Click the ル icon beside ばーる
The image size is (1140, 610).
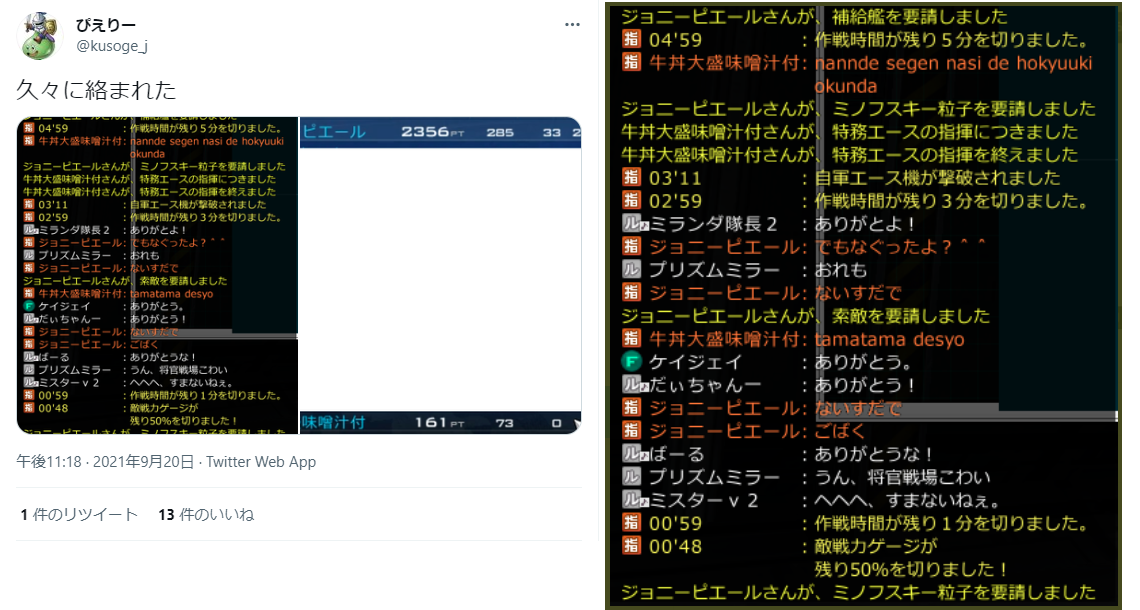632,454
